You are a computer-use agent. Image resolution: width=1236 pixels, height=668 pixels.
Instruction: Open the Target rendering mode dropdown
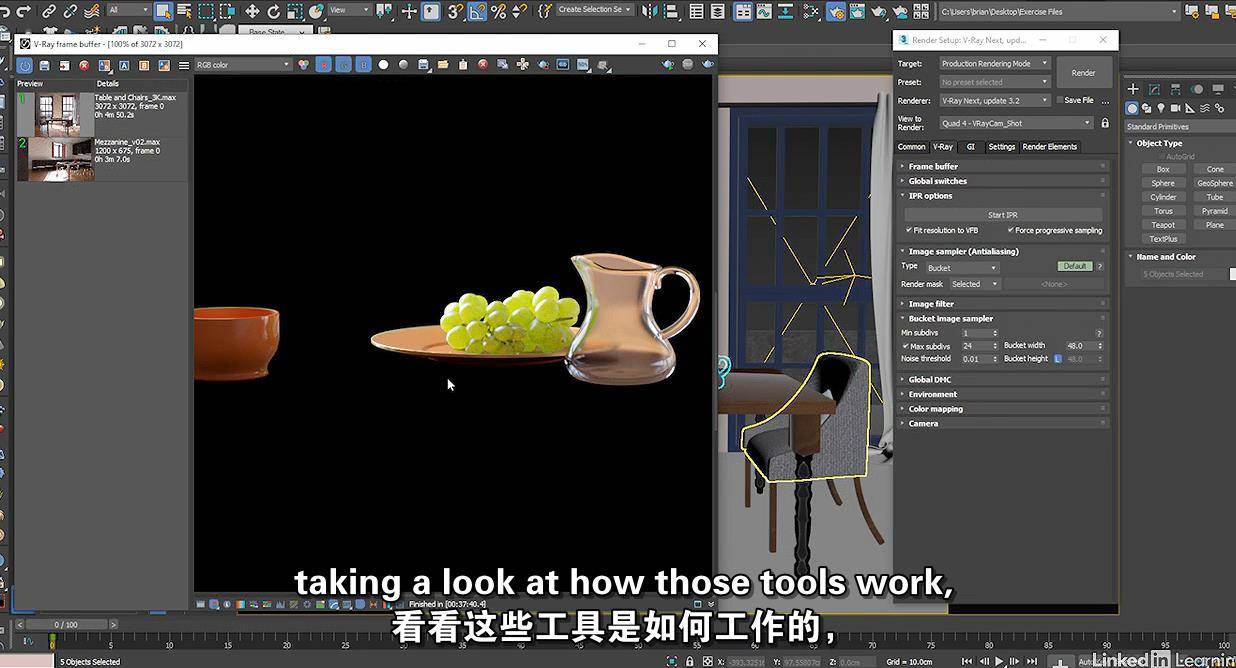click(995, 63)
